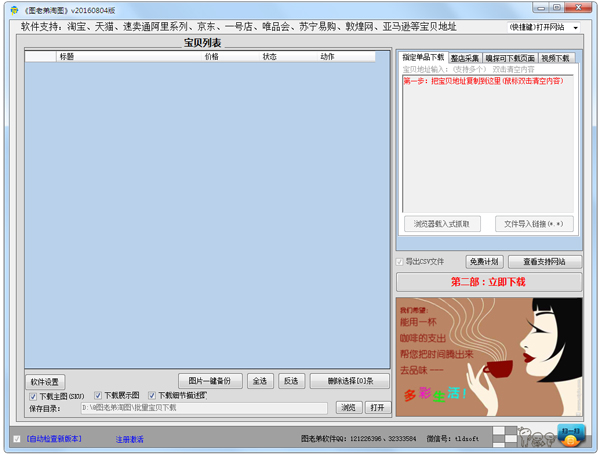Switch to the 整店采集 tab
This screenshot has width=600, height=454.
coord(464,58)
